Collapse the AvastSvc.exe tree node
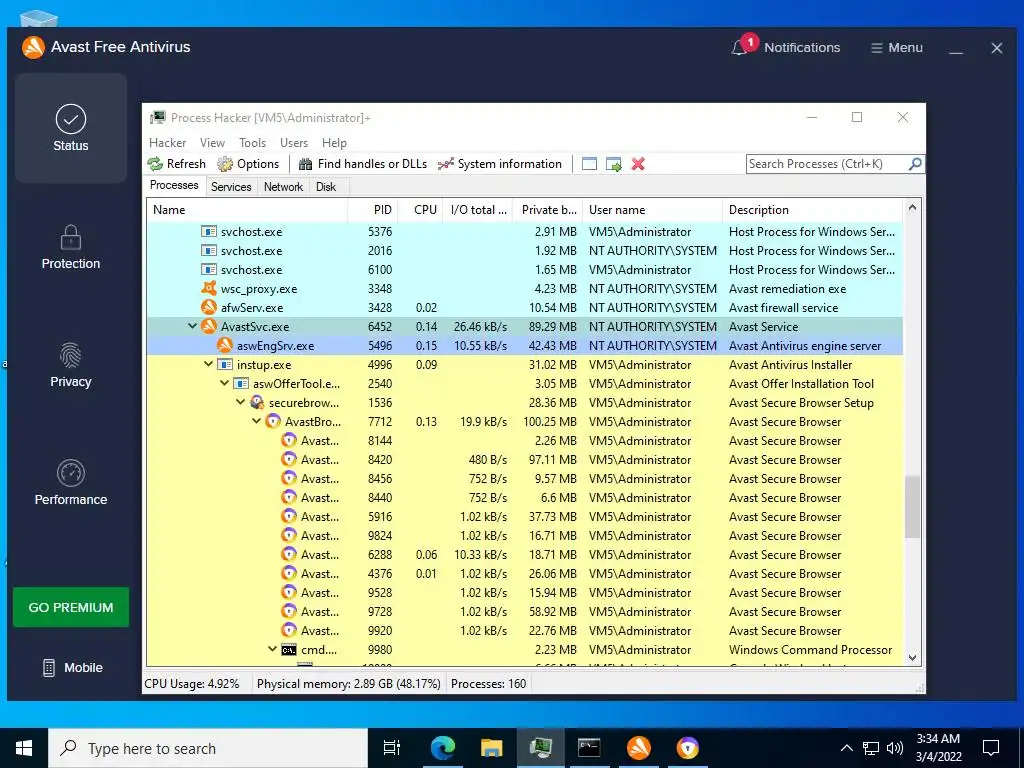The width and height of the screenshot is (1024, 768). point(193,326)
